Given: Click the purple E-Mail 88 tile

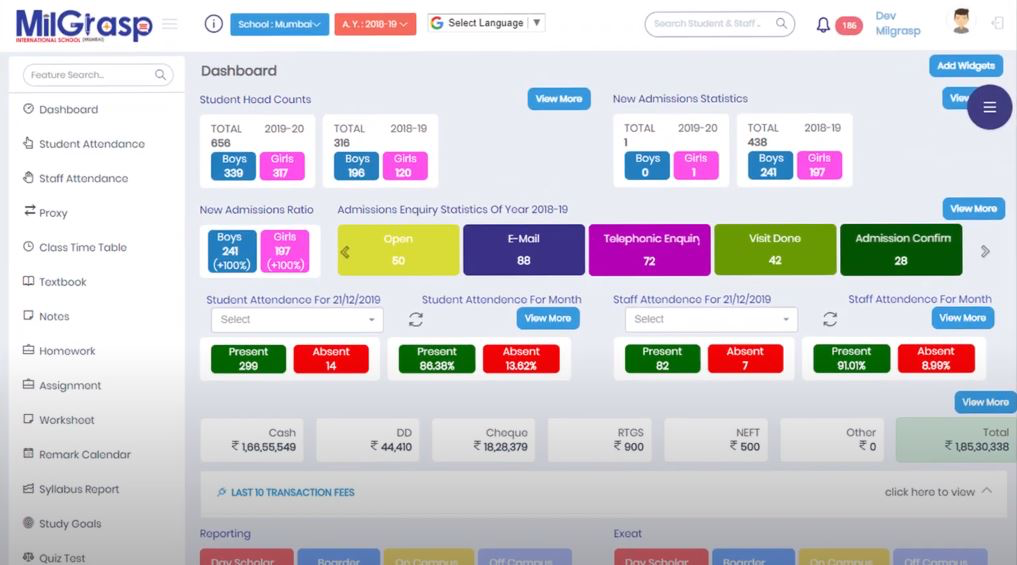Looking at the screenshot, I should [x=523, y=250].
